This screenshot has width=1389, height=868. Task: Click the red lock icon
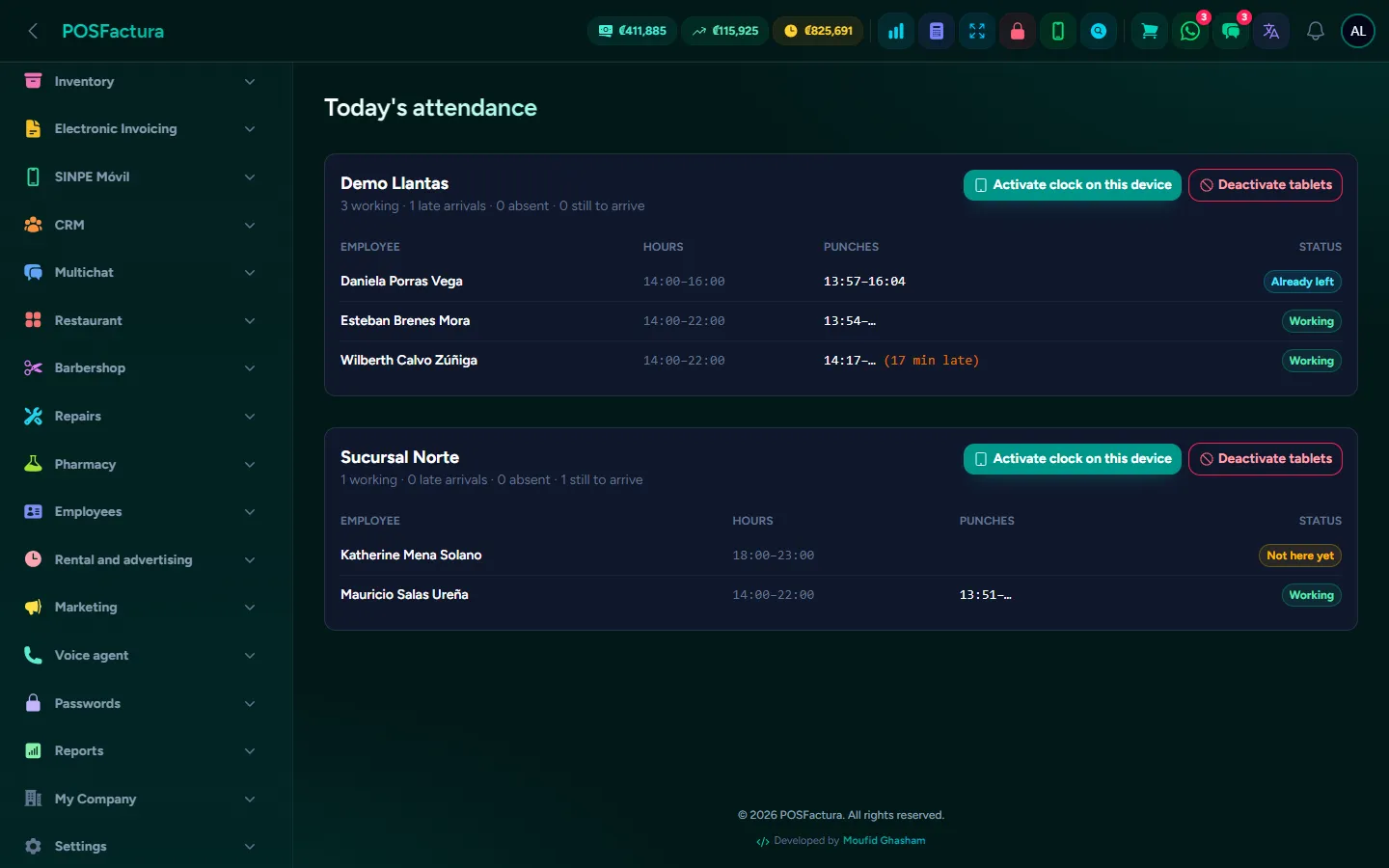coord(1018,31)
